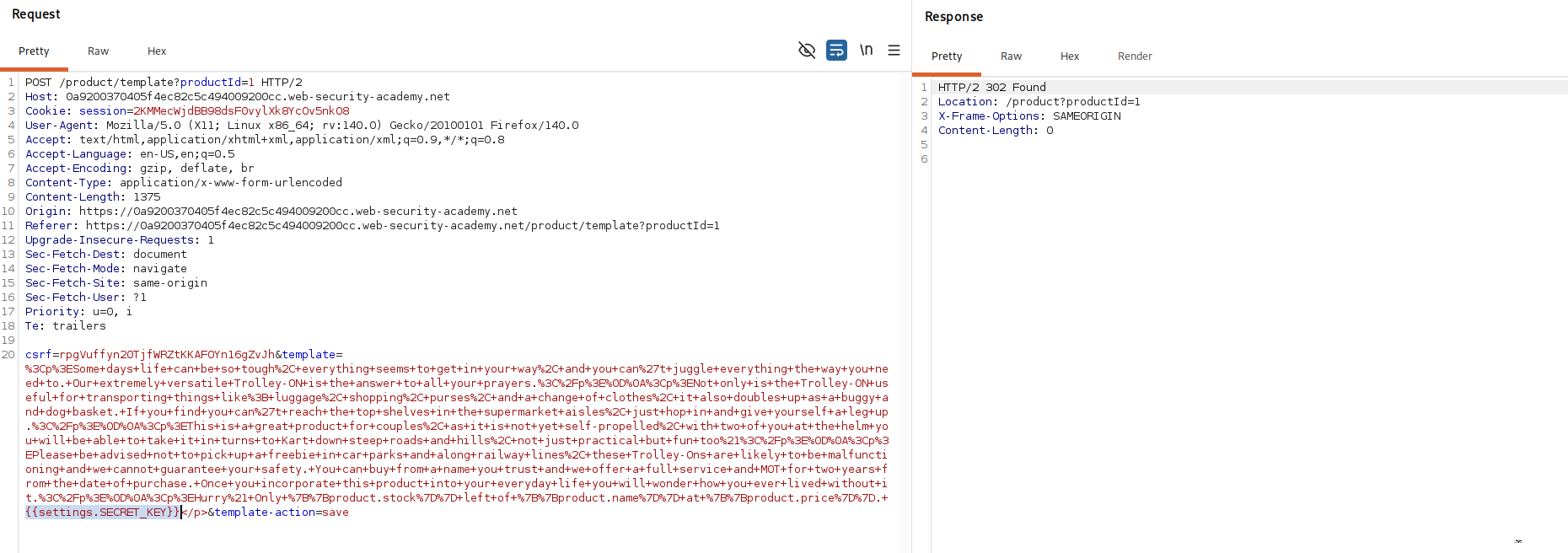Click the crossed-out eye icon in Request toolbar
Image resolution: width=1568 pixels, height=553 pixels.
point(807,51)
